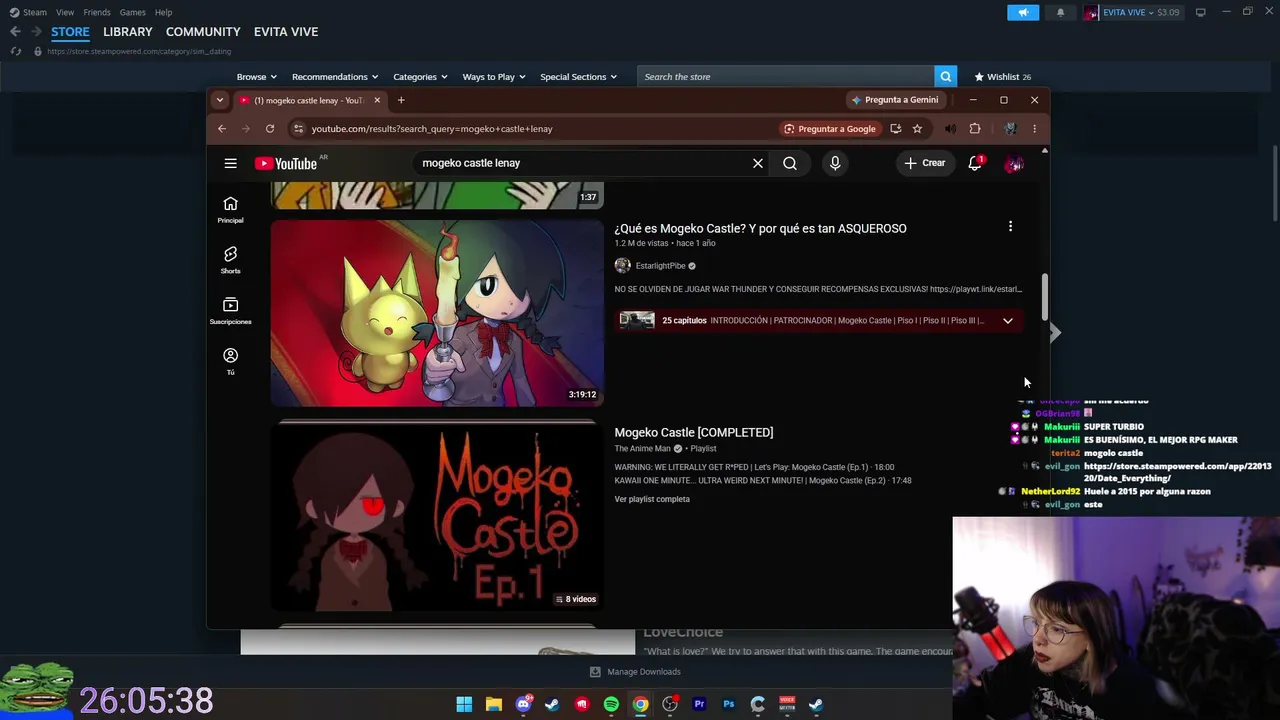Open Steam notifications bell
Image resolution: width=1280 pixels, height=720 pixels.
(1060, 12)
